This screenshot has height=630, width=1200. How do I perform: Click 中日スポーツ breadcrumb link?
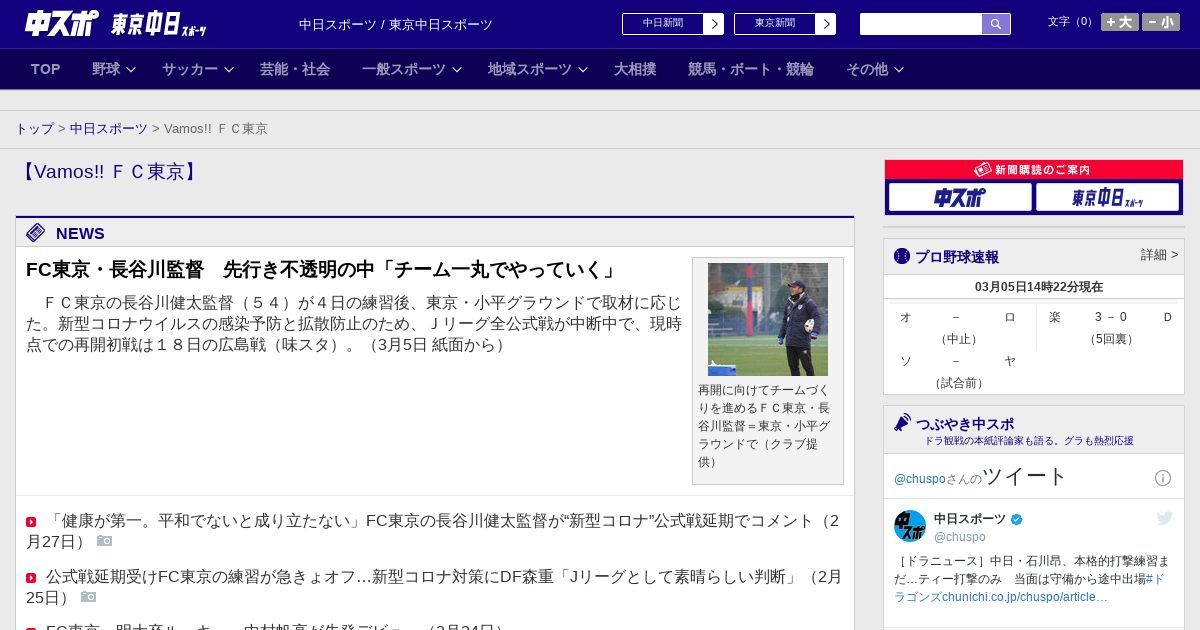point(109,129)
